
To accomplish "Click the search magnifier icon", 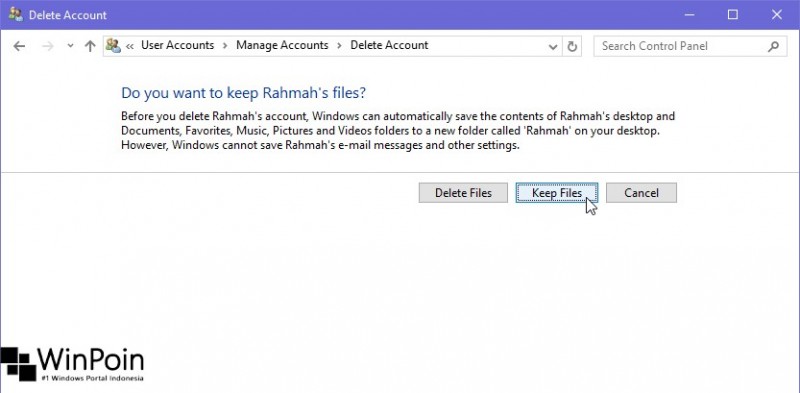I will coord(773,46).
